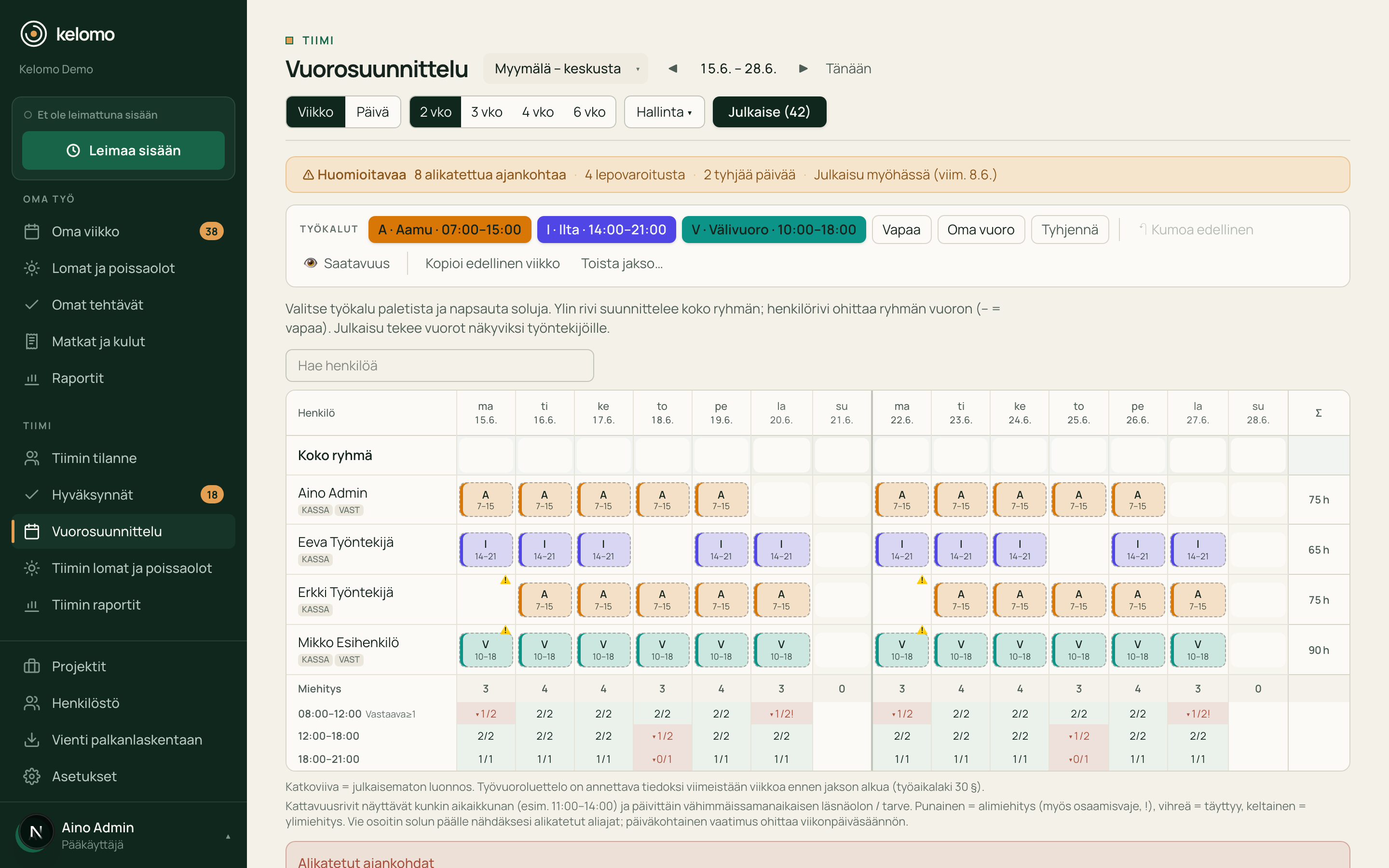The width and height of the screenshot is (1389, 868).
Task: Click warning triangle on Erkki's 22.6. cell
Action: [x=922, y=580]
